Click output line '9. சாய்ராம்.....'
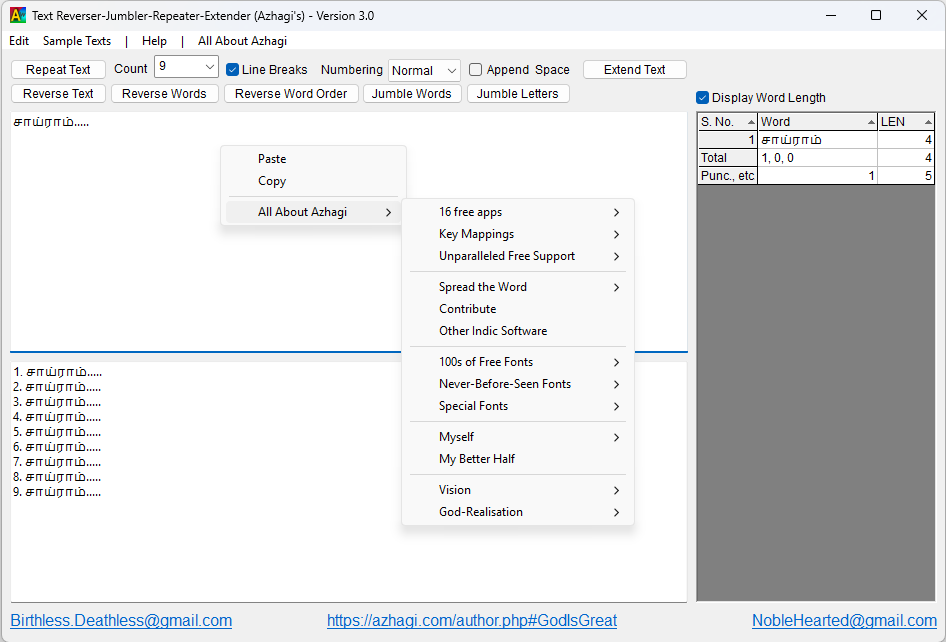The width and height of the screenshot is (946, 642). pos(57,492)
